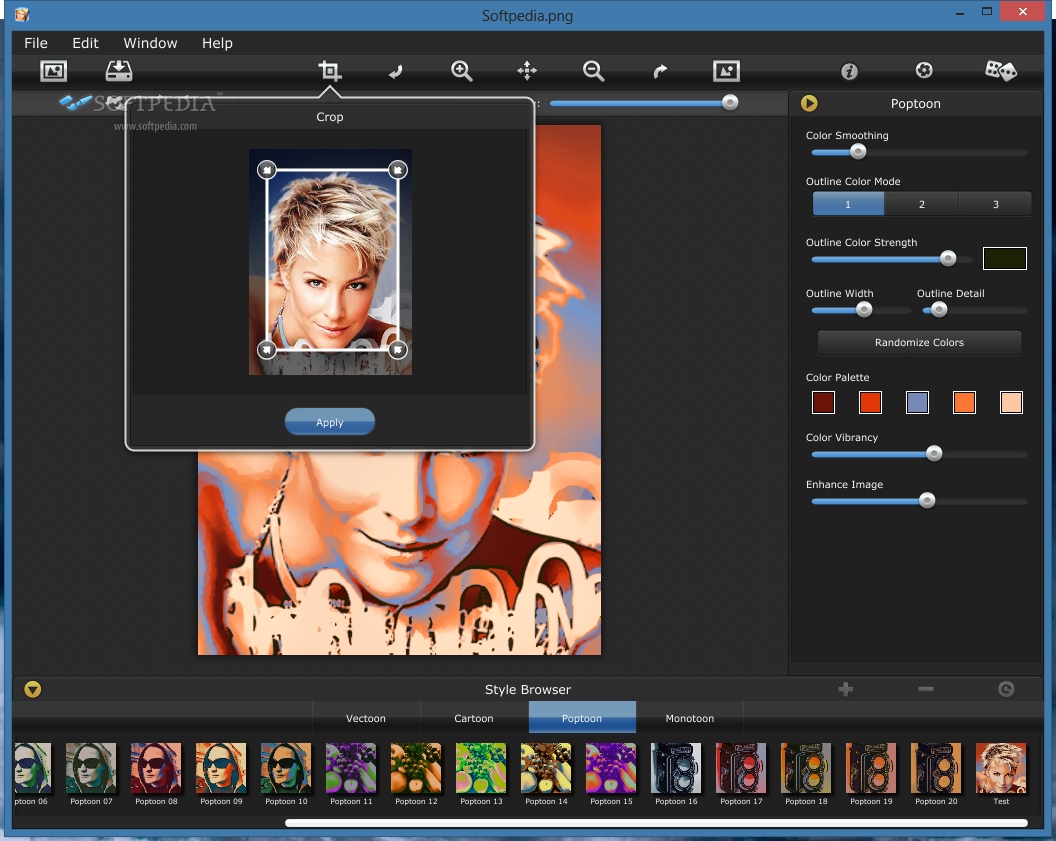Select the Crop tool icon

330,71
